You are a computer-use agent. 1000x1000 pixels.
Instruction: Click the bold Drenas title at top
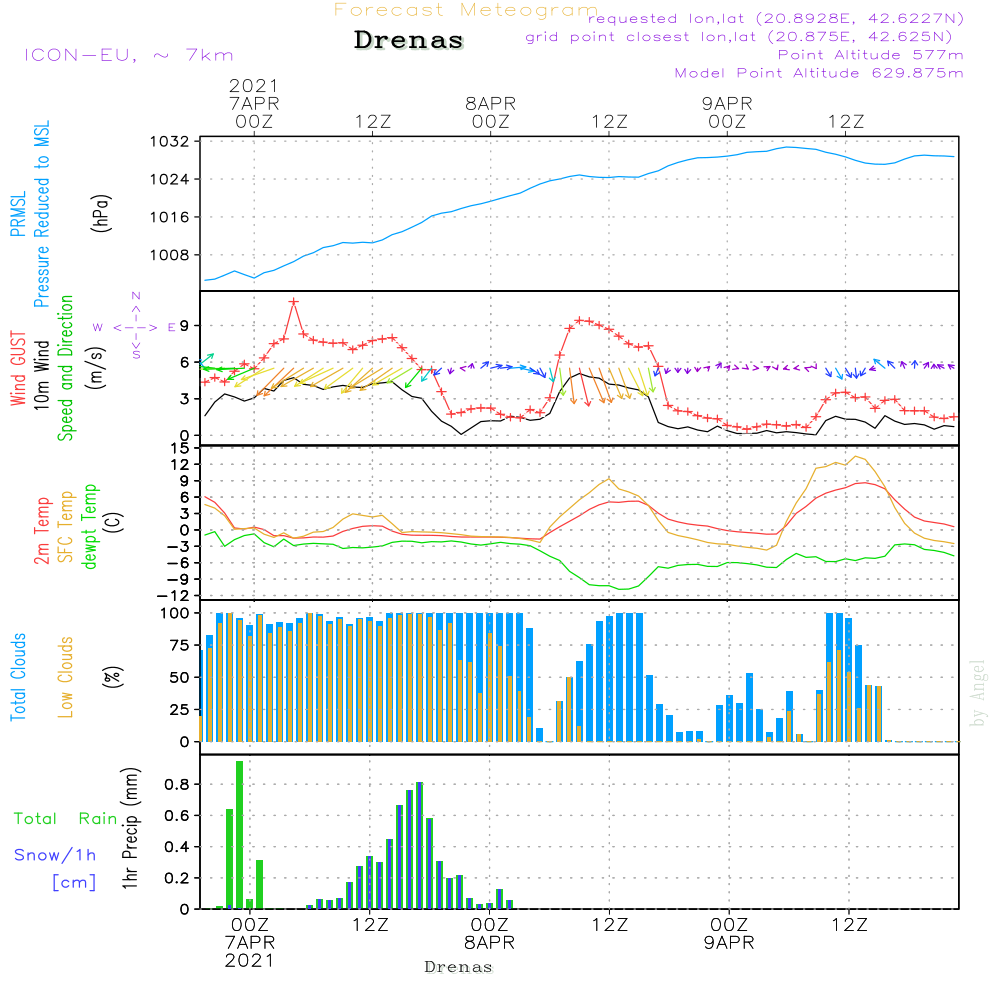(409, 41)
